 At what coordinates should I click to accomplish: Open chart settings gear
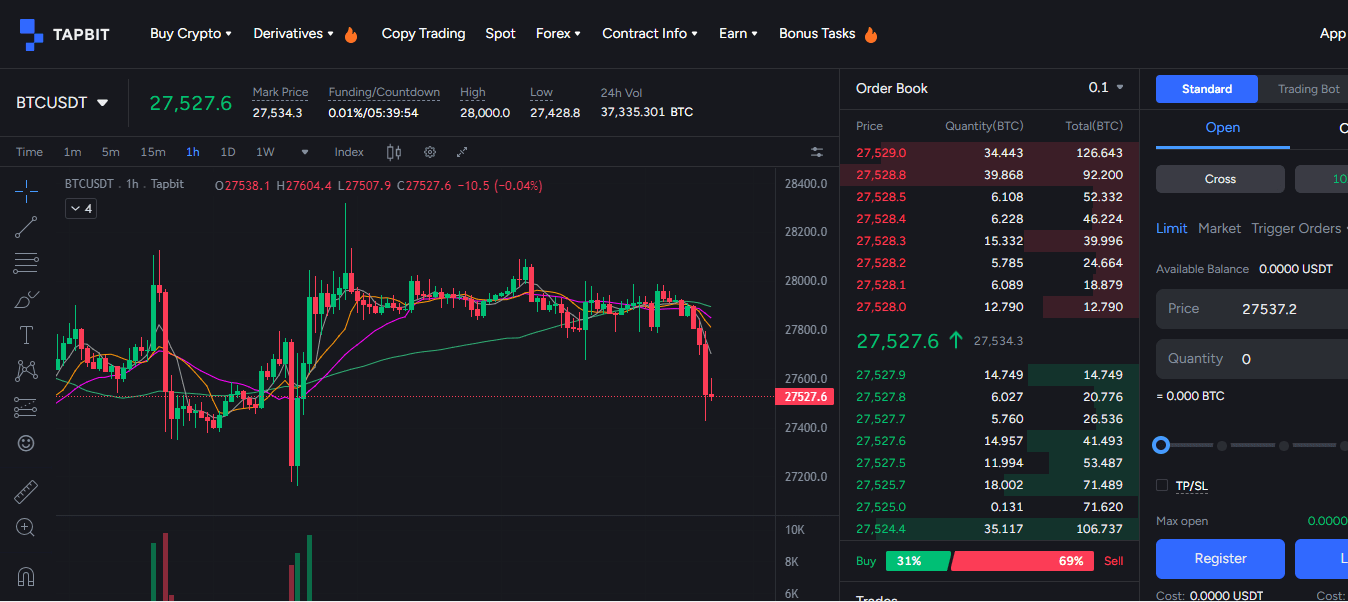430,152
